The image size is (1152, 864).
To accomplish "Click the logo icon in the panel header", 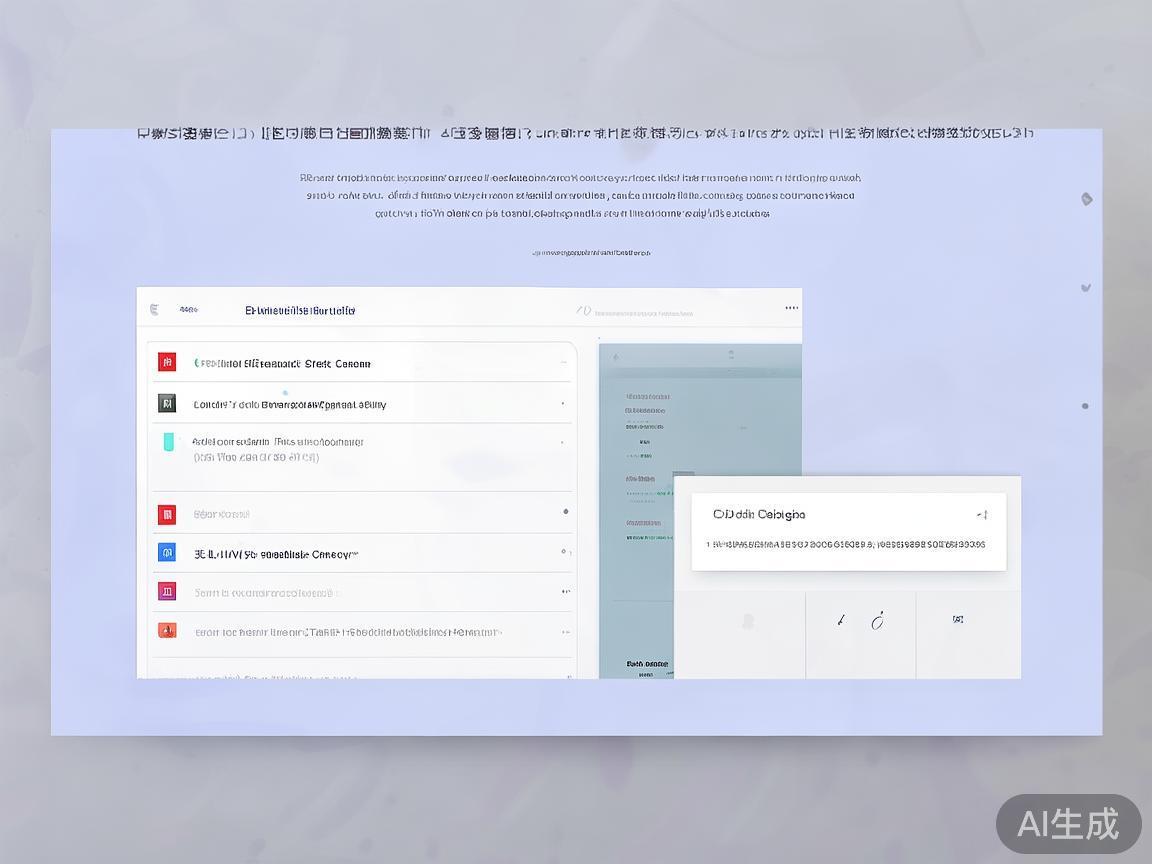I will [x=154, y=310].
